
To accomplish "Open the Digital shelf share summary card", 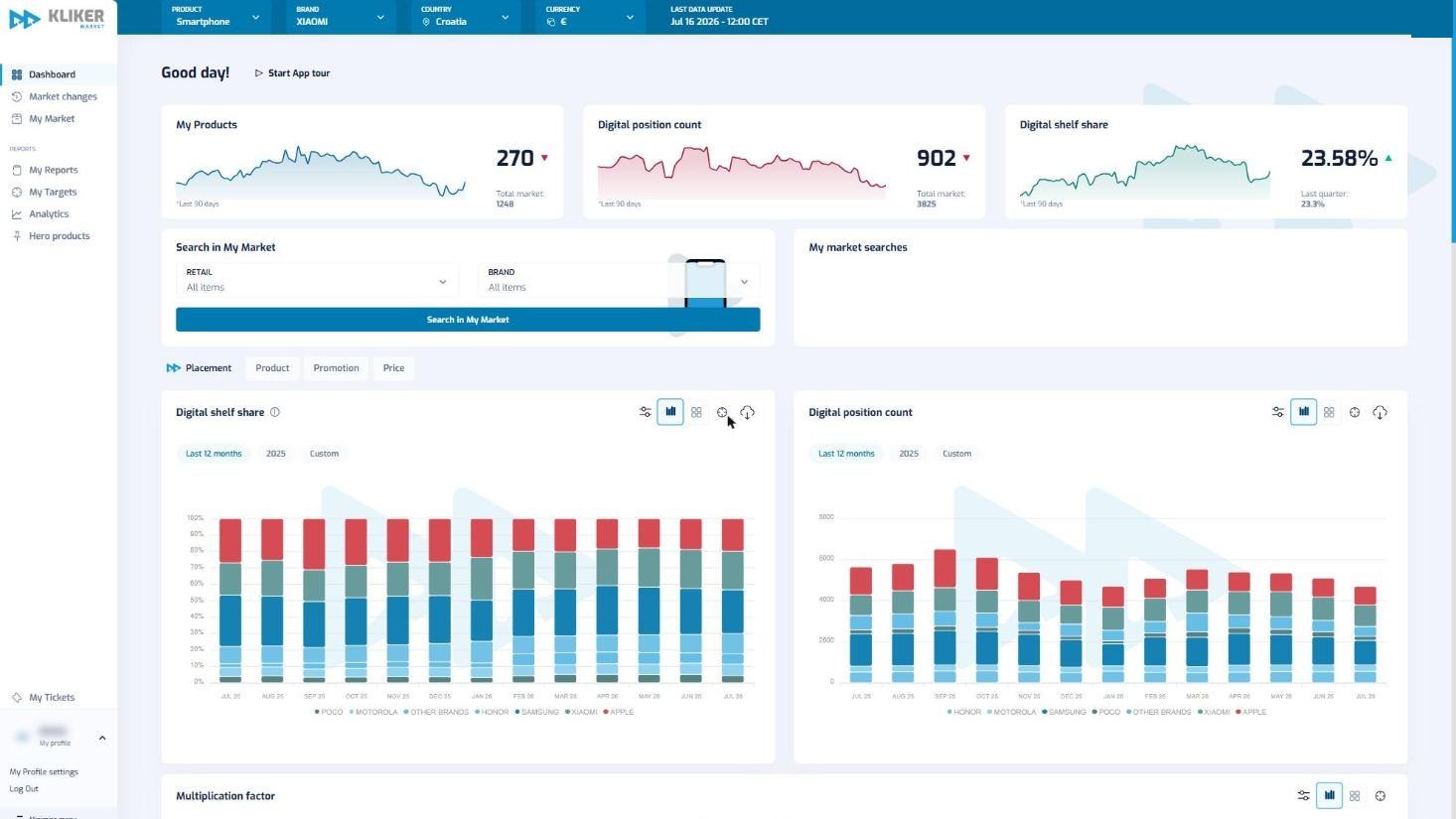I will pyautogui.click(x=1206, y=162).
